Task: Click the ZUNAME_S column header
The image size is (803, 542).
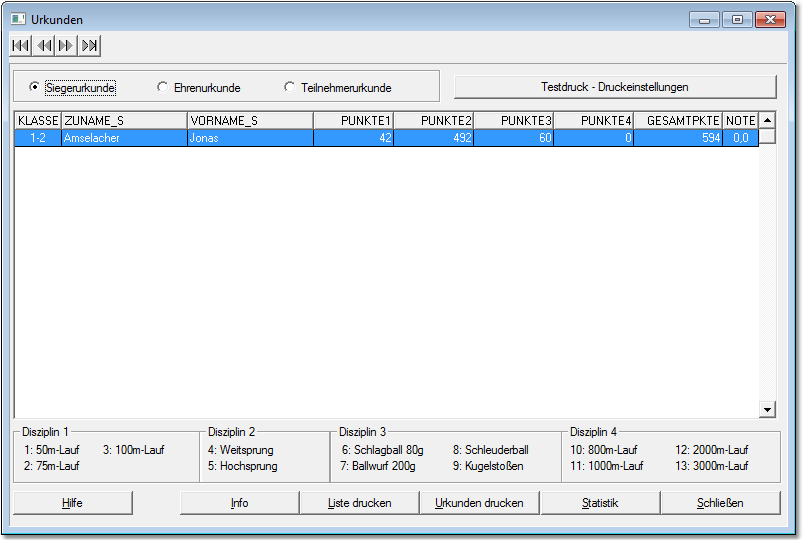Action: (124, 120)
